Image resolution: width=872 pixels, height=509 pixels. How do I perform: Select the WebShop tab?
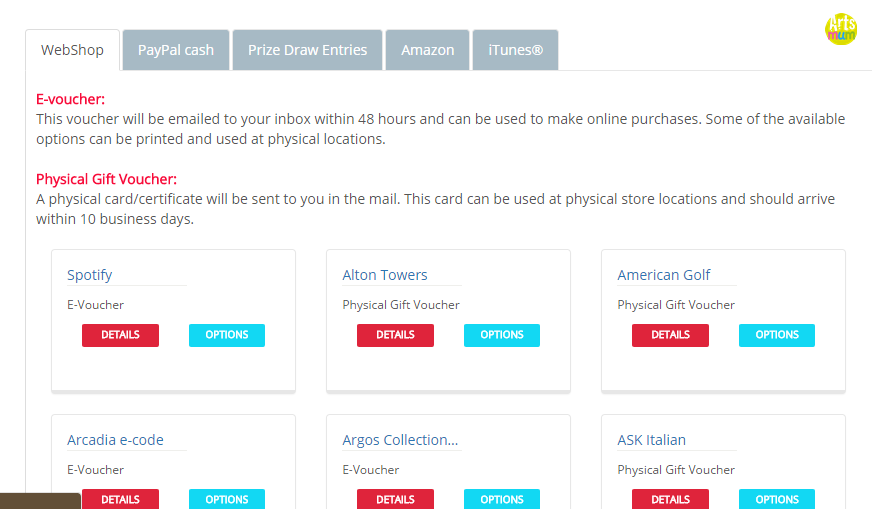tap(72, 50)
